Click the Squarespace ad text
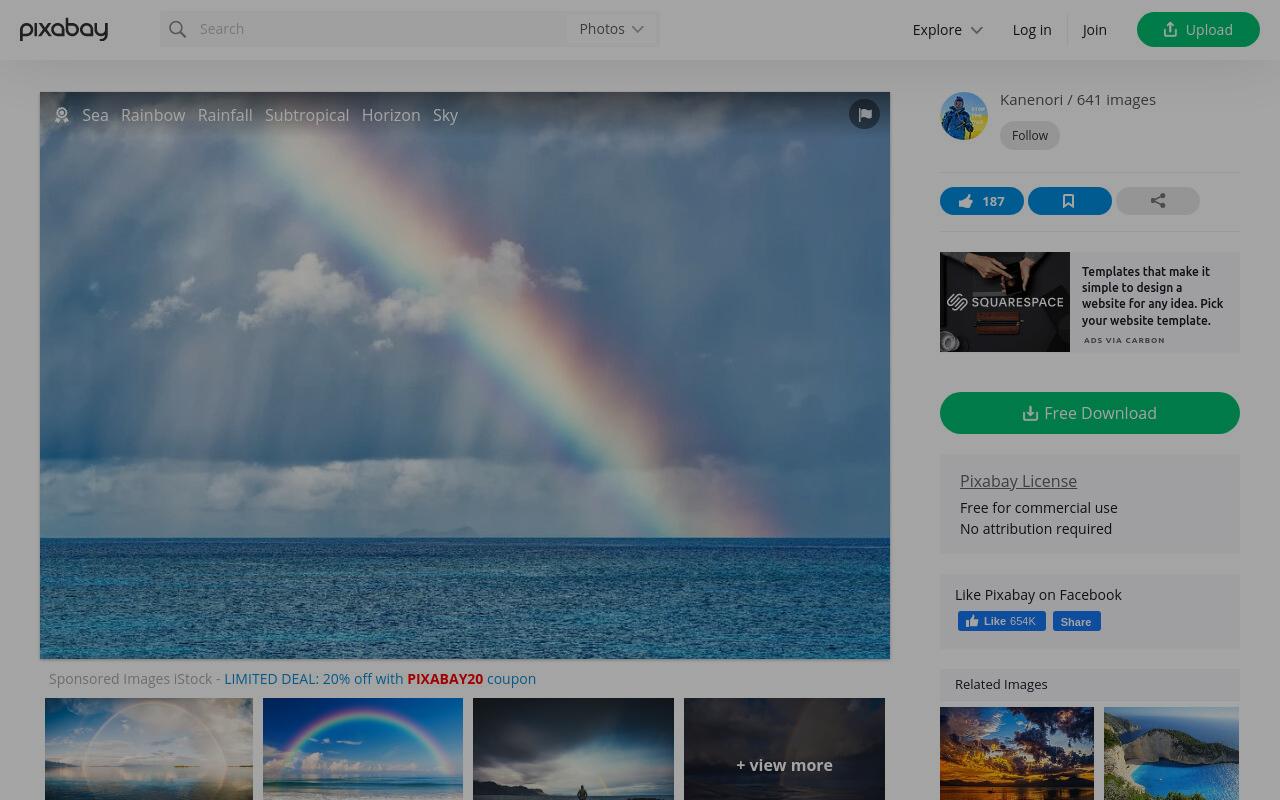 (1153, 296)
